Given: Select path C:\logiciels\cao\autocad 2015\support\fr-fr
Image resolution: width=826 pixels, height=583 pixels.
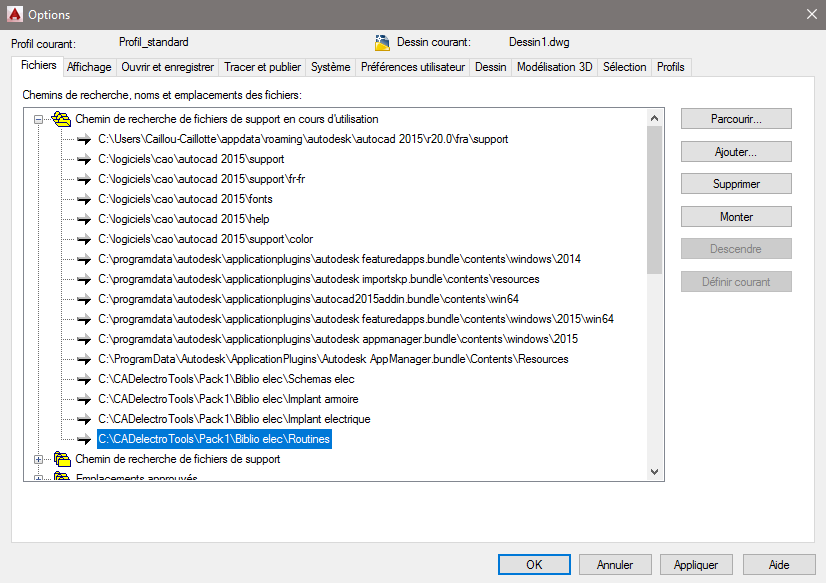Looking at the screenshot, I should [x=202, y=179].
